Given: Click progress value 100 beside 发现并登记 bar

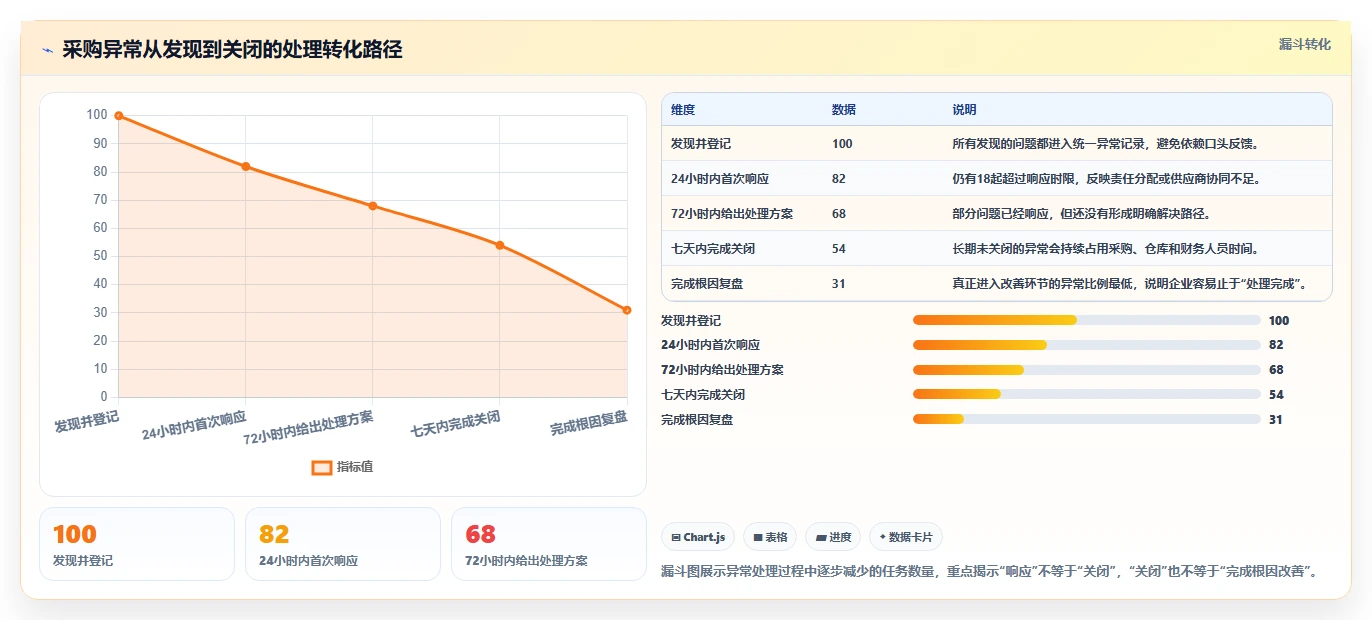Looking at the screenshot, I should click(x=1279, y=320).
